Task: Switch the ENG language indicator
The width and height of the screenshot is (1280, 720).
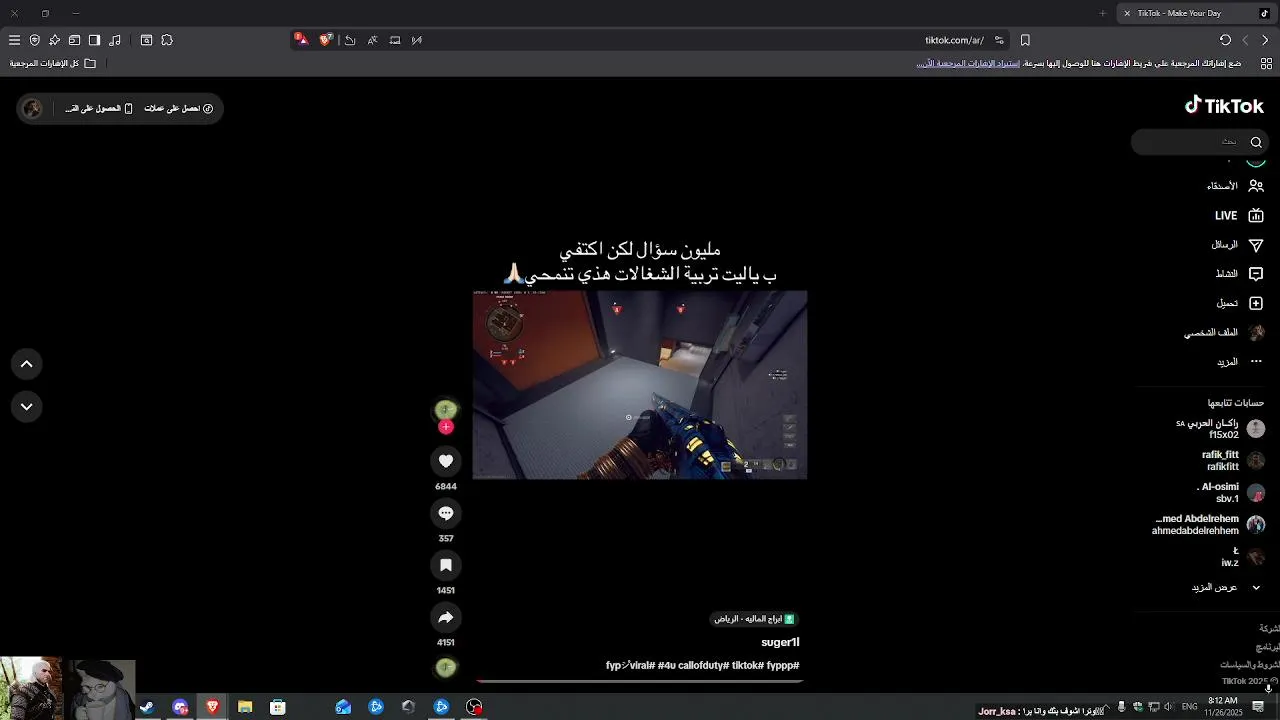Action: tap(1189, 707)
